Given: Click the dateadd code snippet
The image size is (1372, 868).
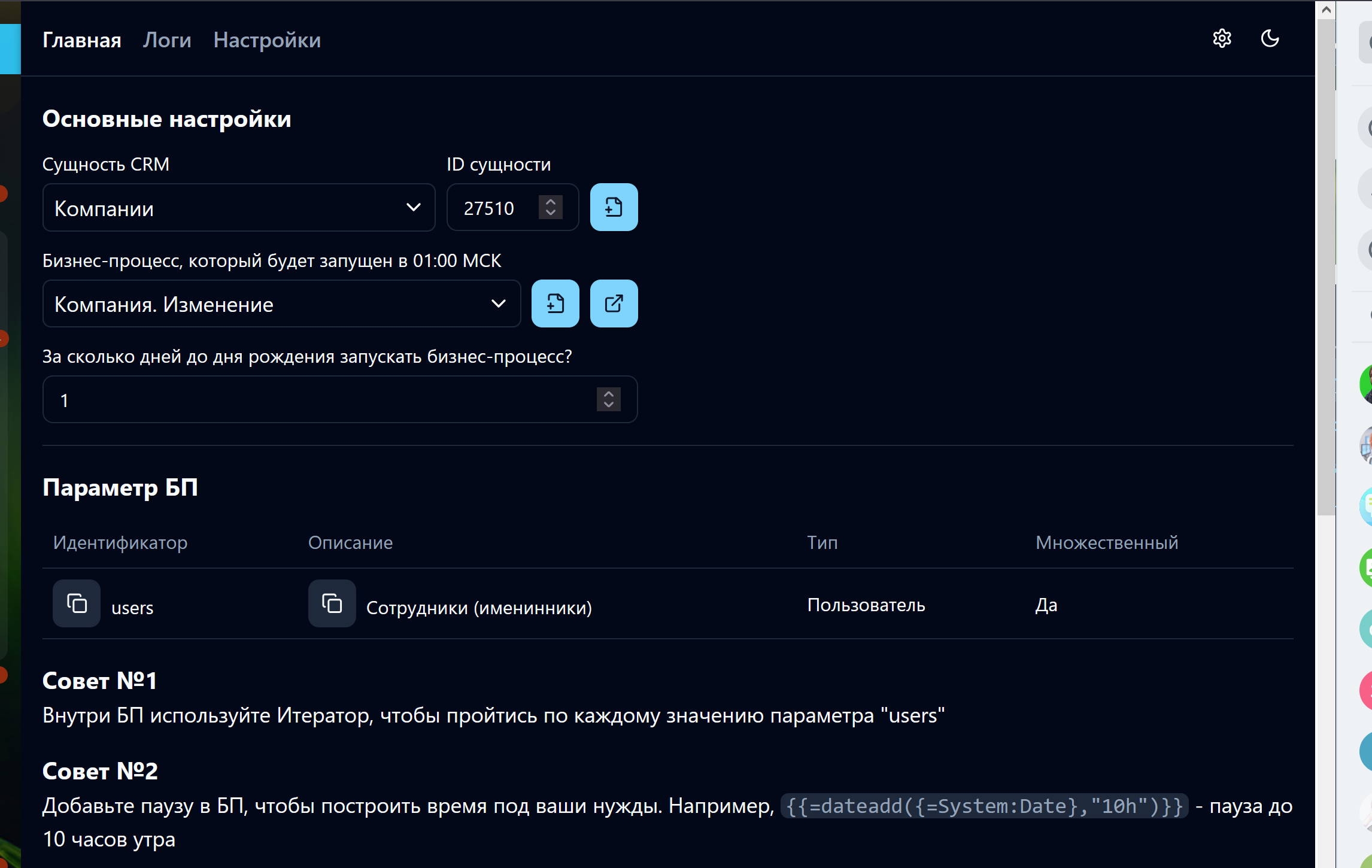Looking at the screenshot, I should [984, 806].
